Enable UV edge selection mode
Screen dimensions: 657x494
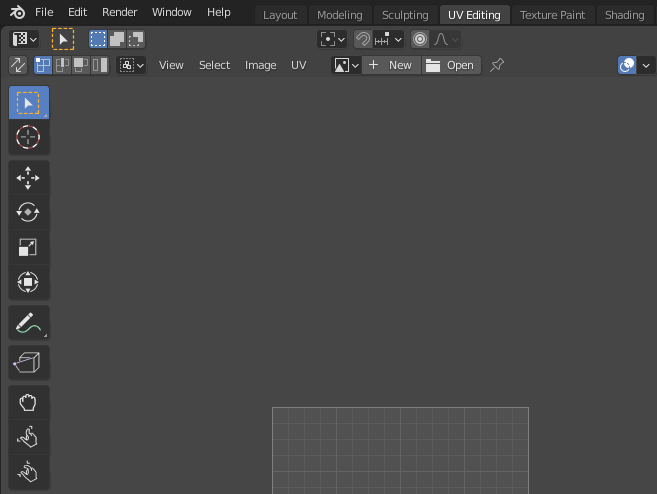point(62,65)
